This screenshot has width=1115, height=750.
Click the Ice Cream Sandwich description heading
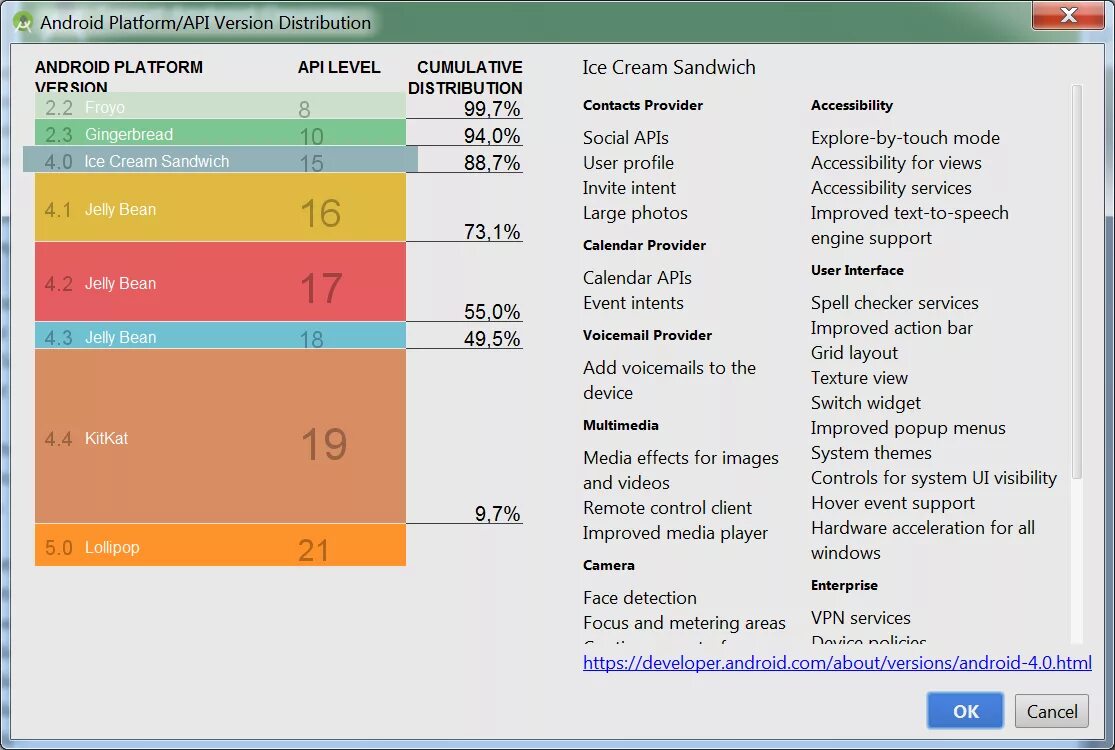(x=669, y=67)
